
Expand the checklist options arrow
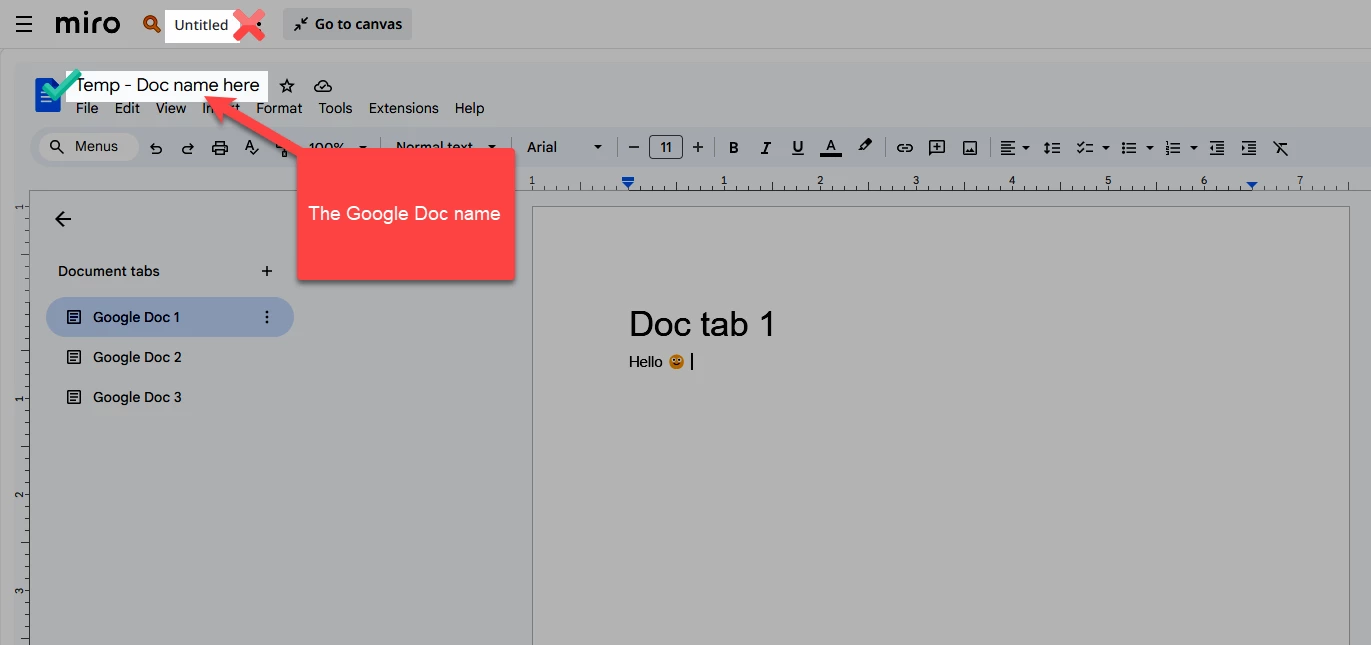(x=1105, y=148)
